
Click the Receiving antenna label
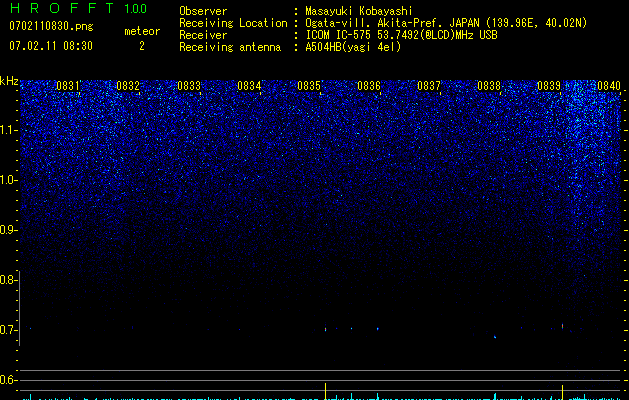tap(230, 47)
